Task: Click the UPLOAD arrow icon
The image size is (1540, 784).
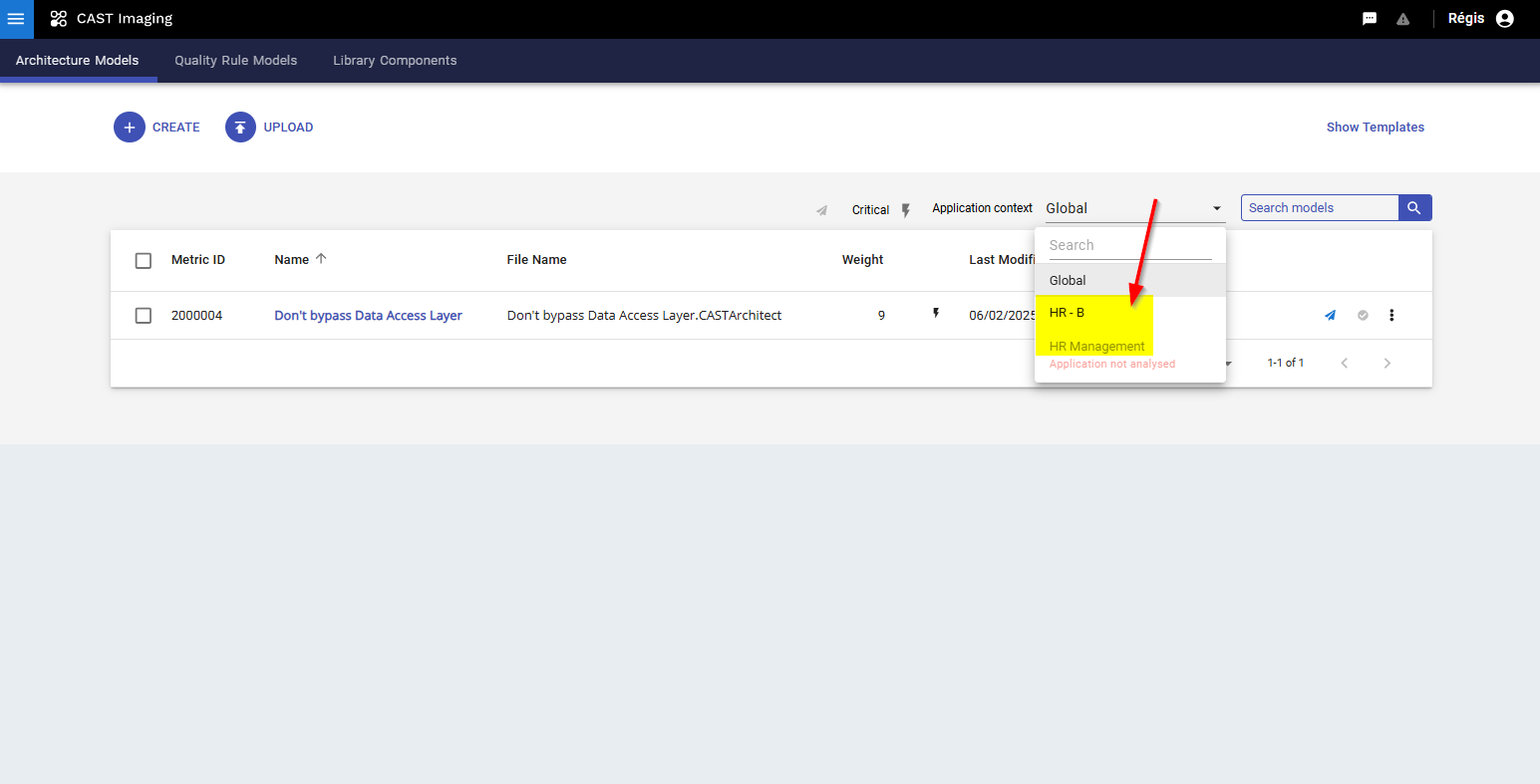Action: [x=240, y=128]
